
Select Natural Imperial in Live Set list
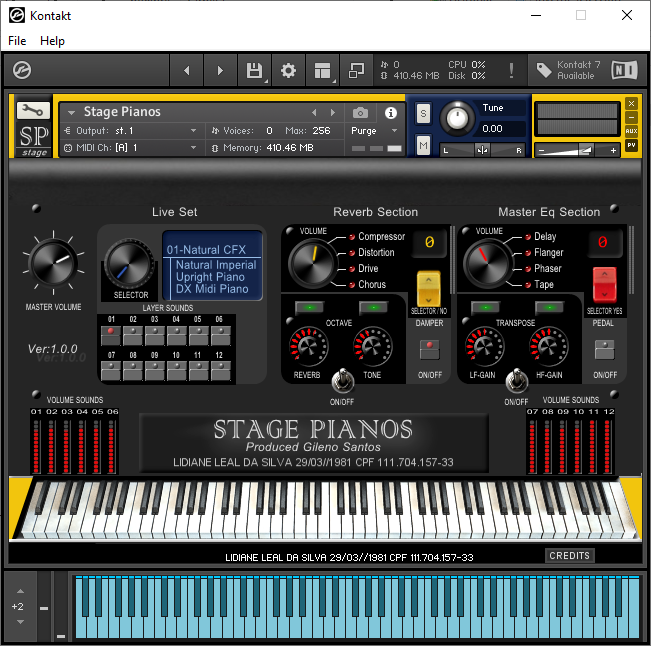(x=216, y=265)
